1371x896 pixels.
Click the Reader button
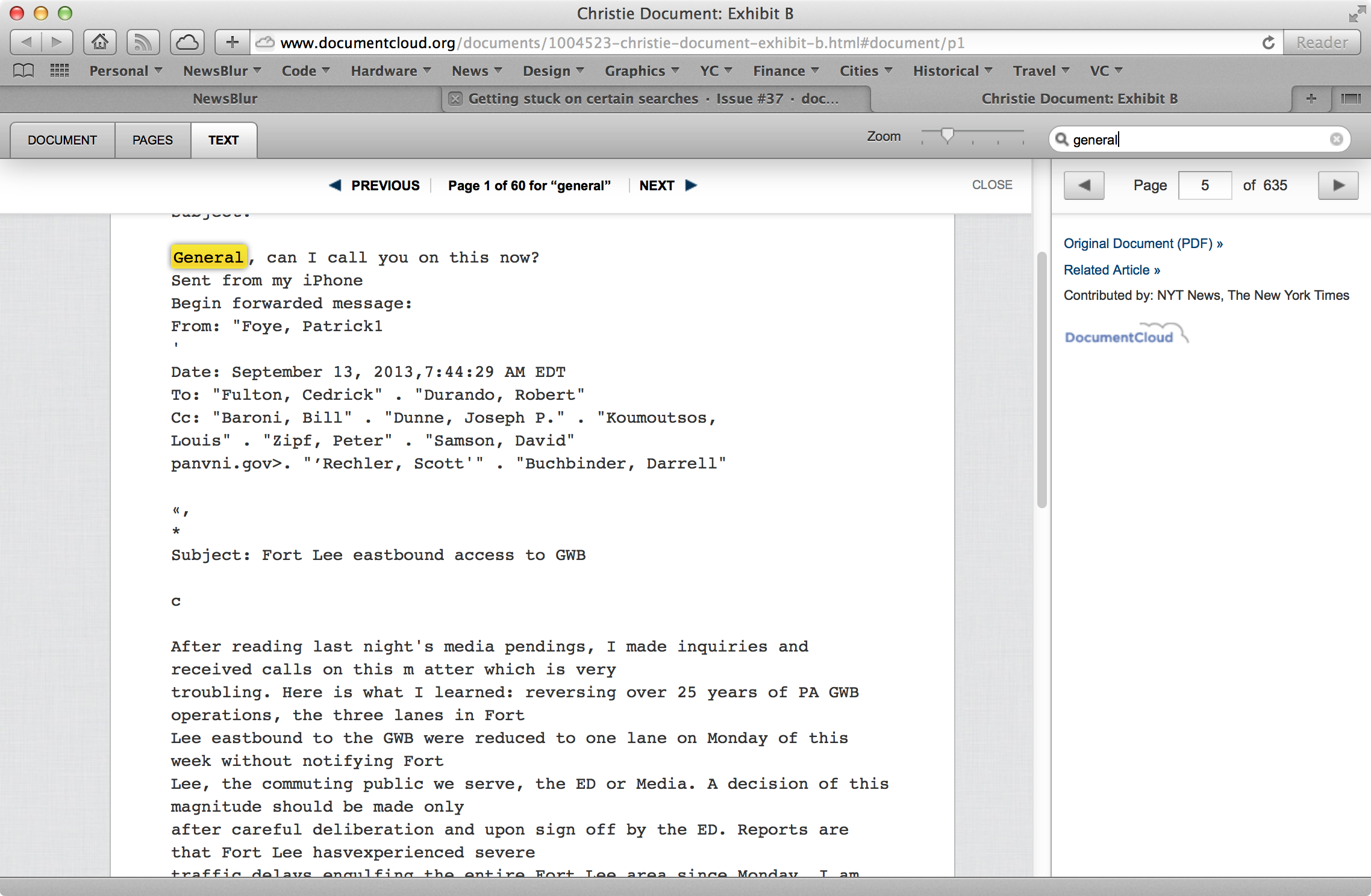click(1322, 43)
